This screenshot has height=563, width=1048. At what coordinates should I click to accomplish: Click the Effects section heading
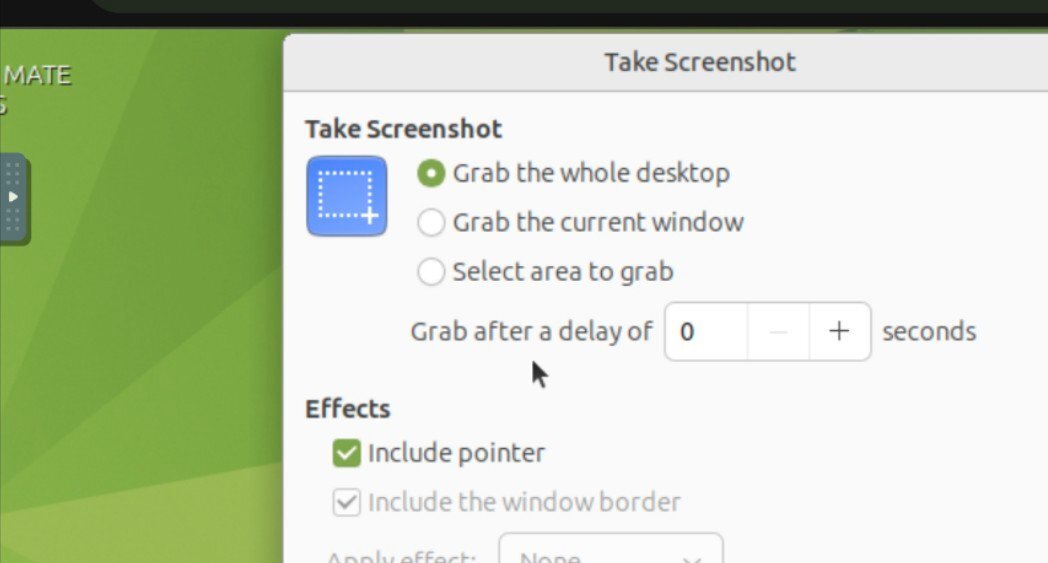click(x=347, y=409)
